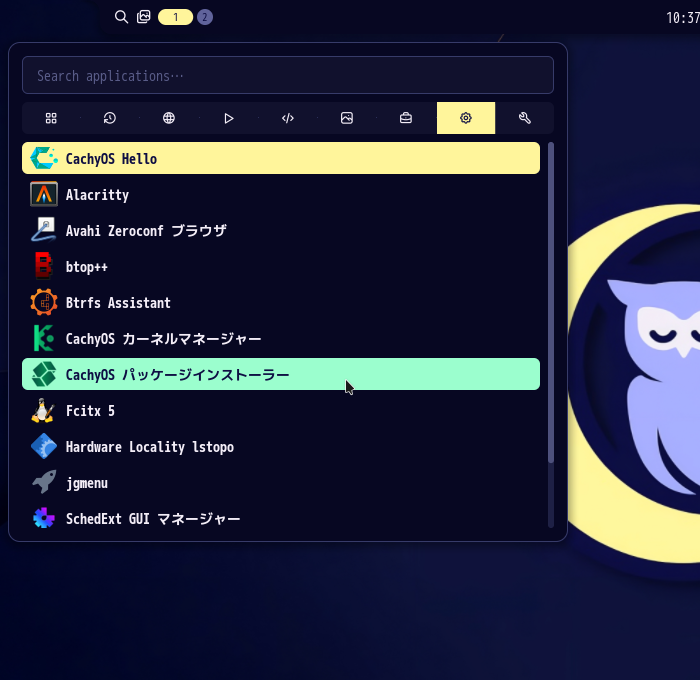Click the Avahi Zeroconf icon
Image resolution: width=700 pixels, height=680 pixels.
tap(44, 229)
